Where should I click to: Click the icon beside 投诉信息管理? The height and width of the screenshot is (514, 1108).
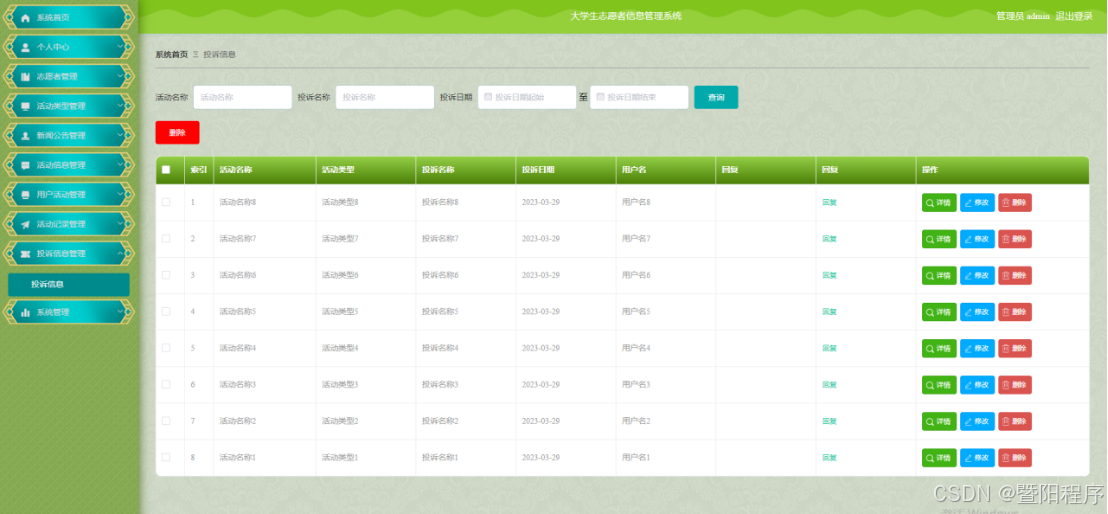click(25, 254)
